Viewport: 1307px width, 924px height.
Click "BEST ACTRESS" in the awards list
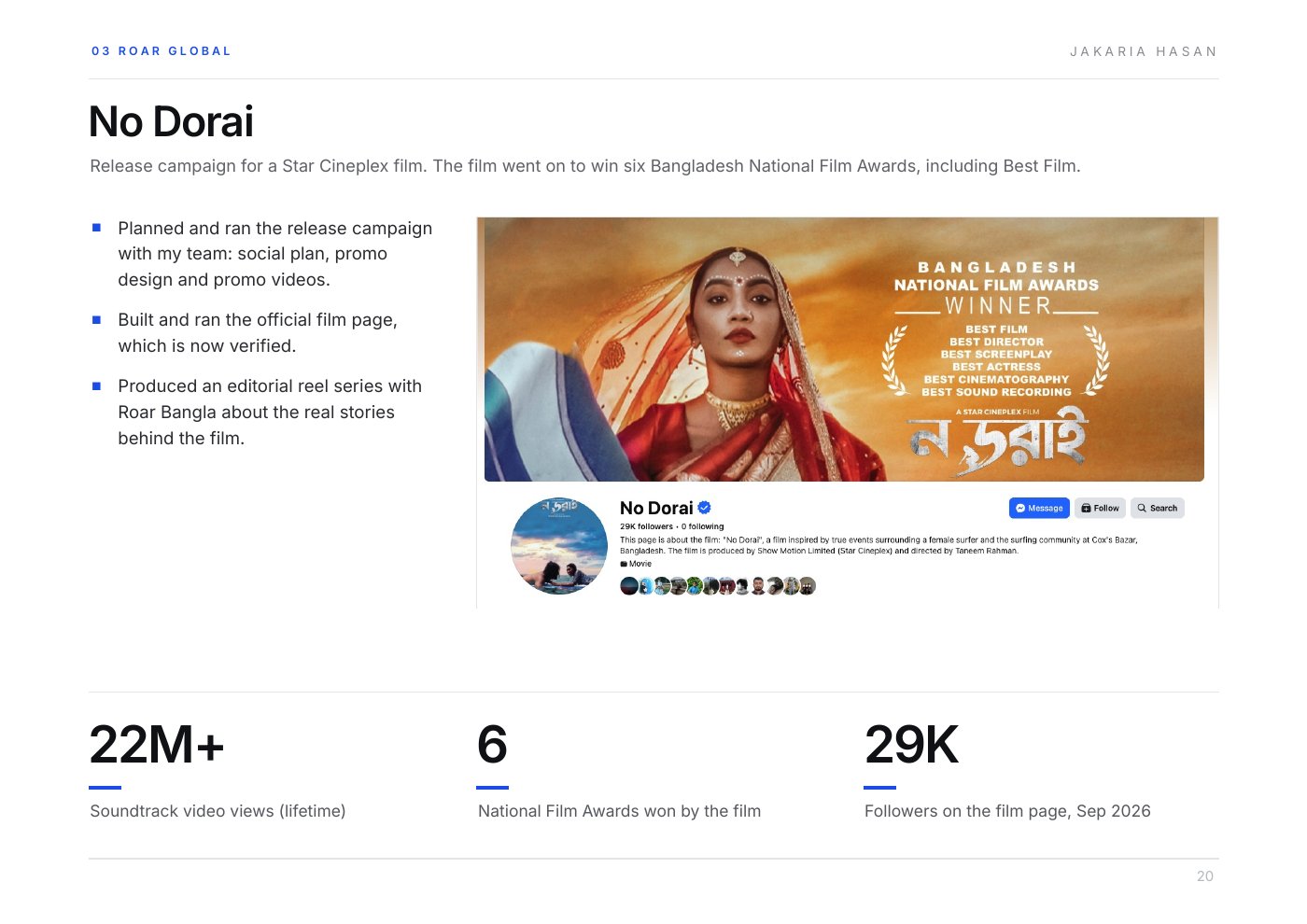coord(996,367)
